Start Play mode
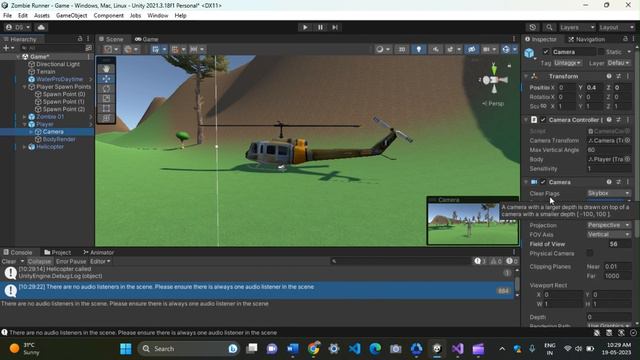This screenshot has height=360, width=640. click(305, 27)
